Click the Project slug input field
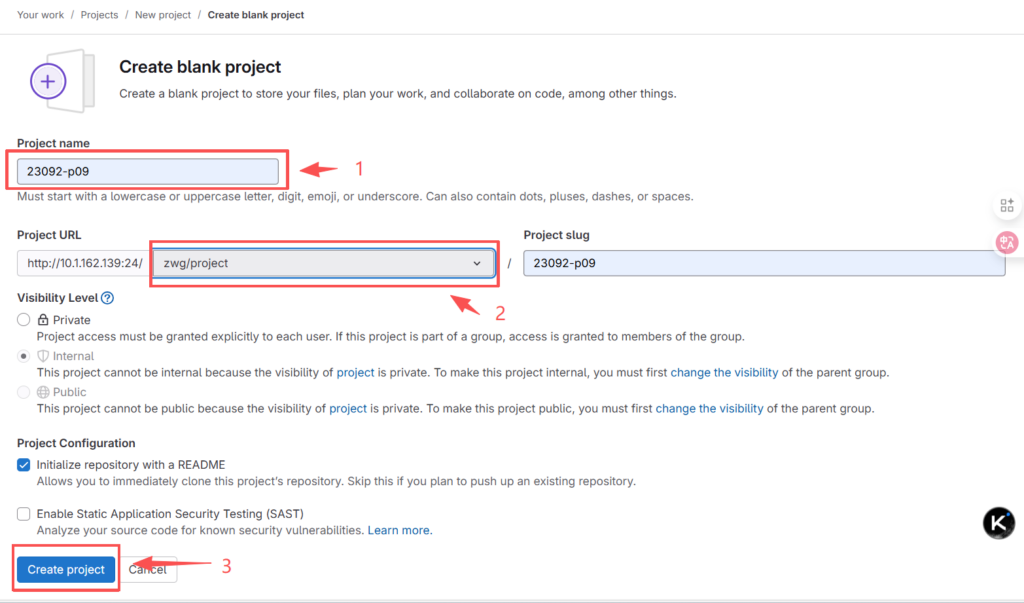The width and height of the screenshot is (1024, 603). (763, 263)
